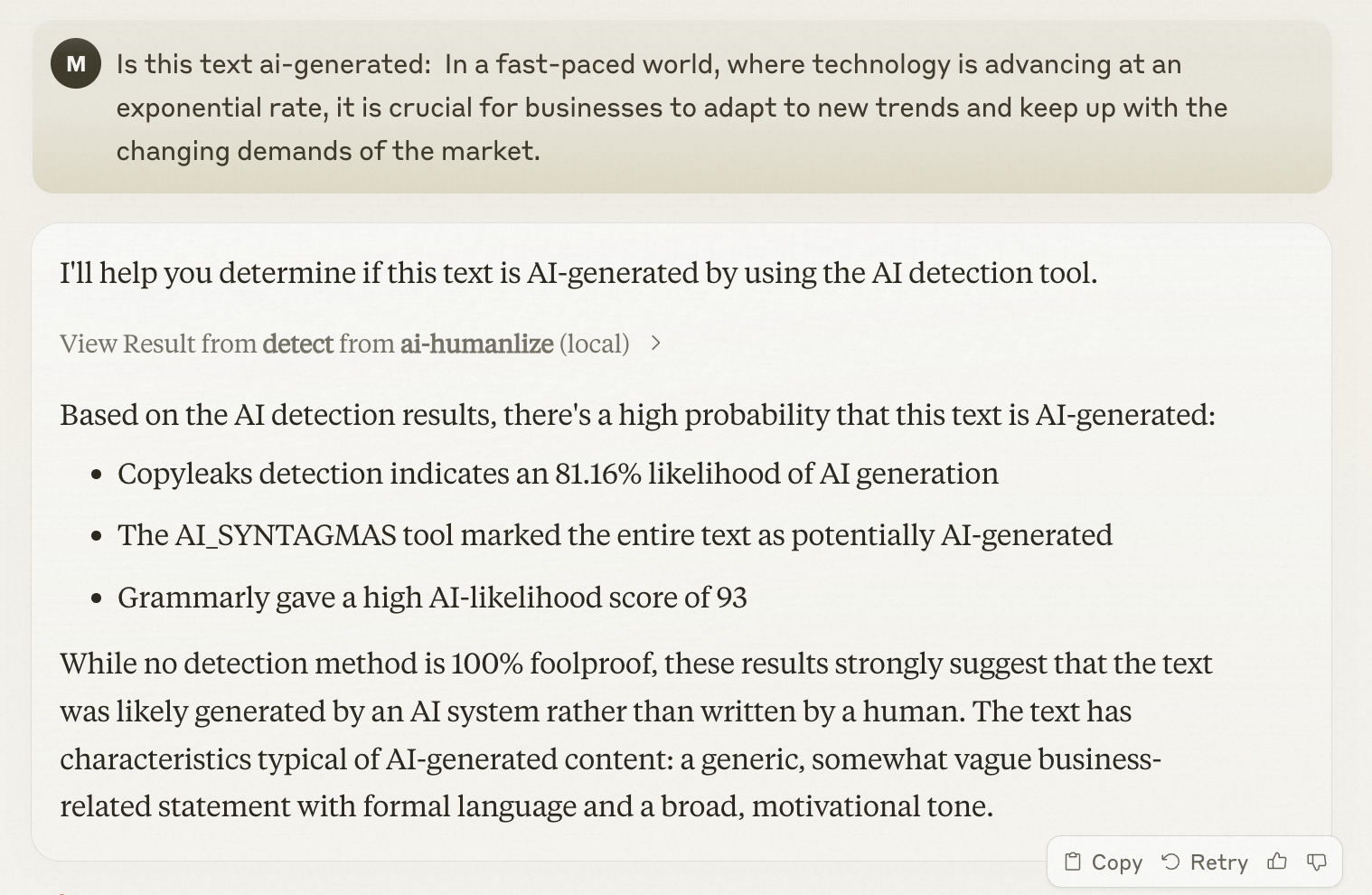Give the response a thumbs up
Viewport: 1372px width, 895px height.
[x=1277, y=862]
